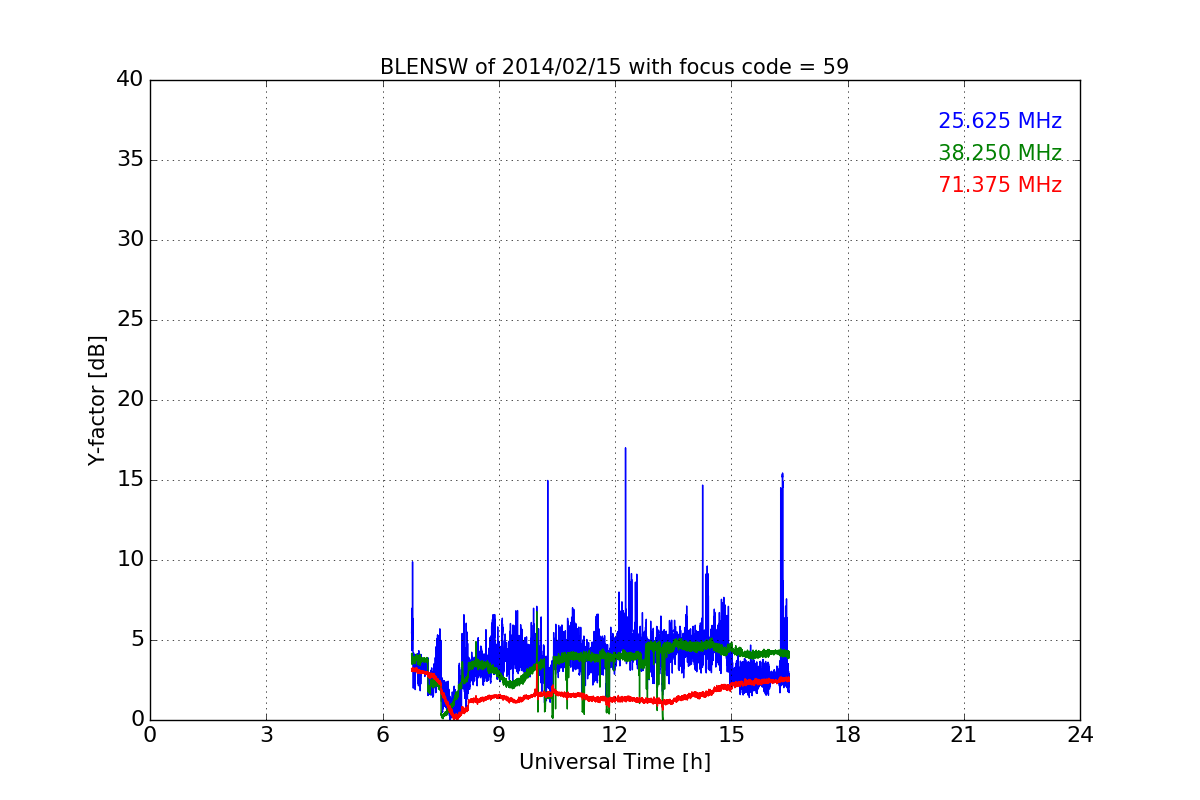Click the 'Universal Time [h]' axis label
Viewport: 1200px width, 800px height.
click(614, 762)
